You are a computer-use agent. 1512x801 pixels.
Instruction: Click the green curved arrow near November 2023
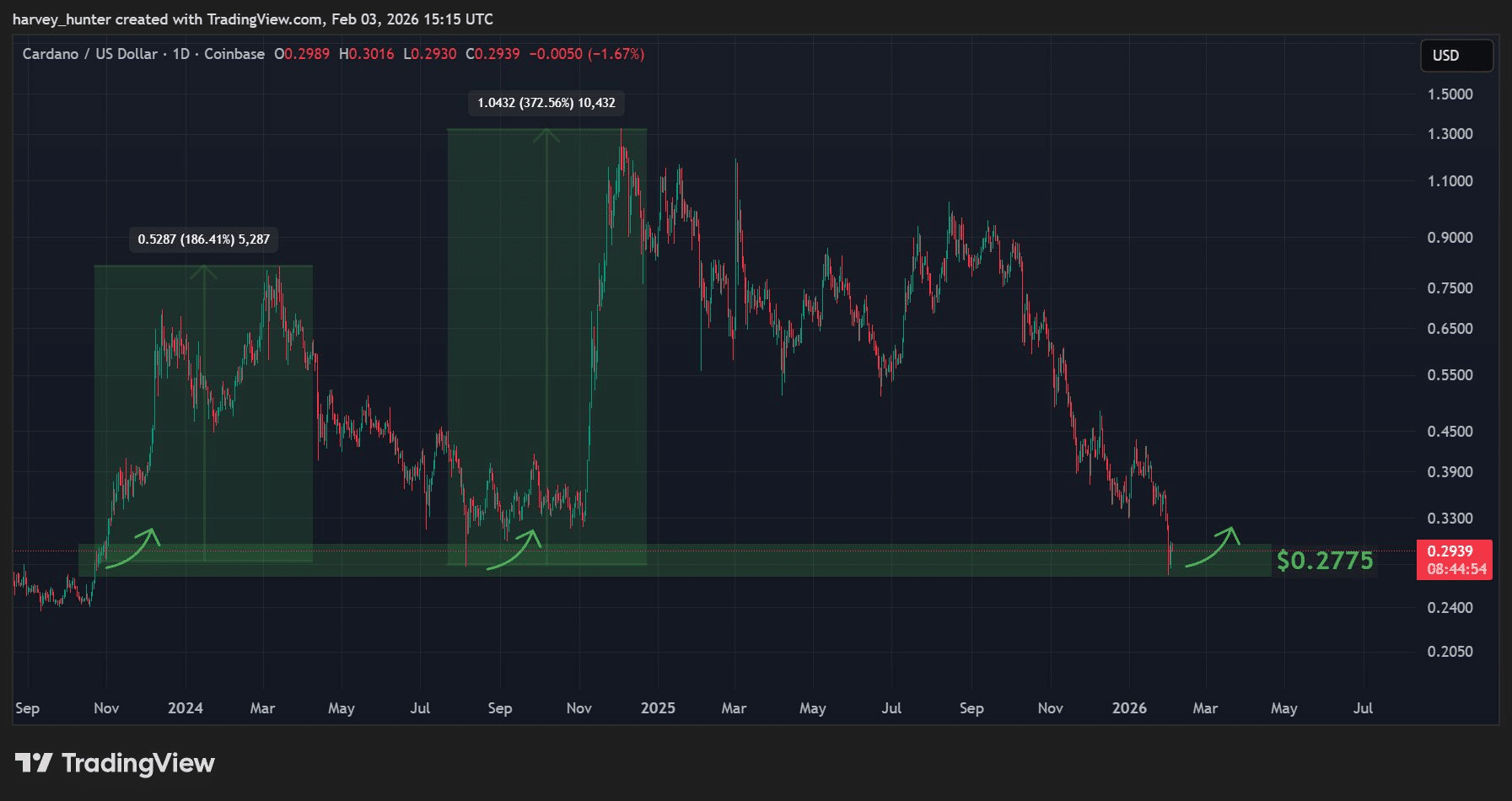click(x=133, y=549)
